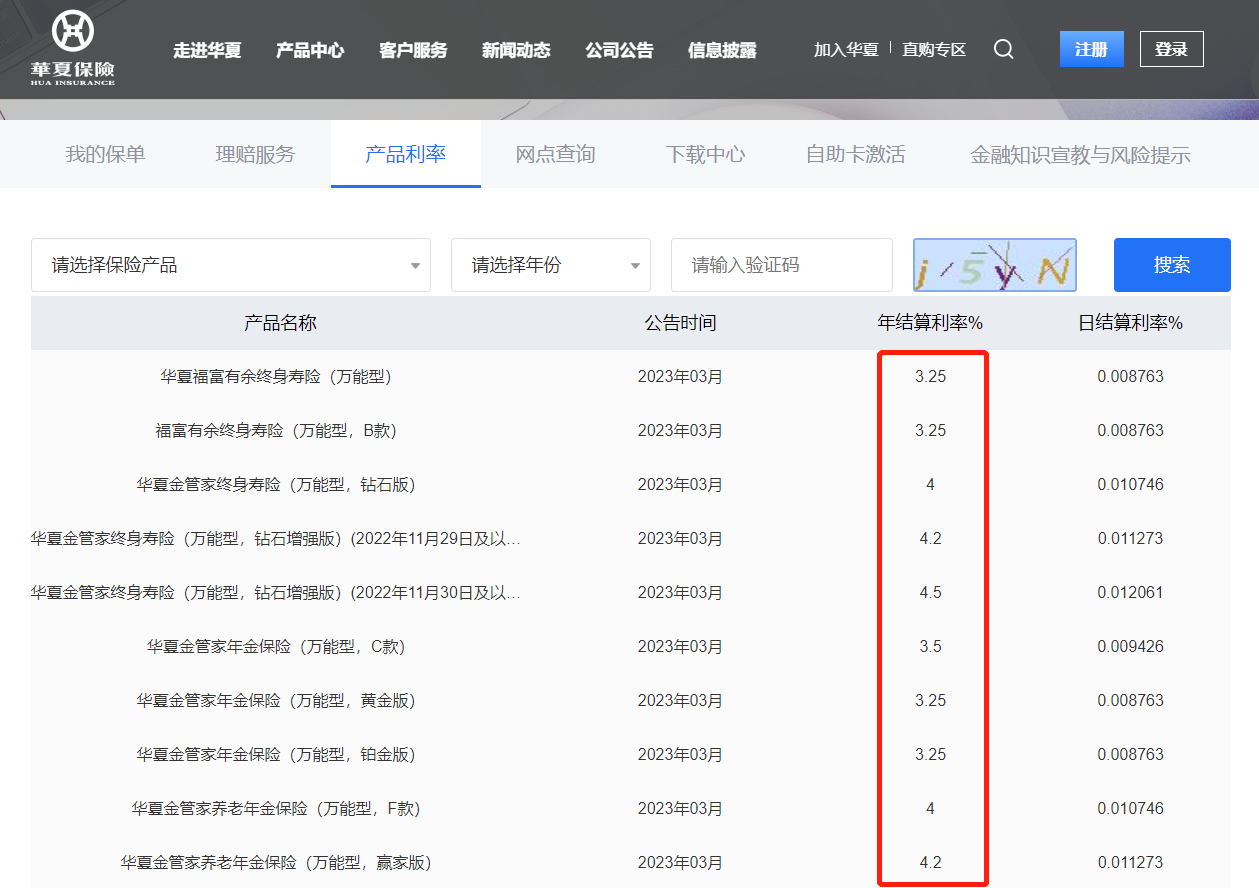This screenshot has height=888, width=1259.
Task: Click the 0.012061 daily rate value
Action: click(1130, 593)
